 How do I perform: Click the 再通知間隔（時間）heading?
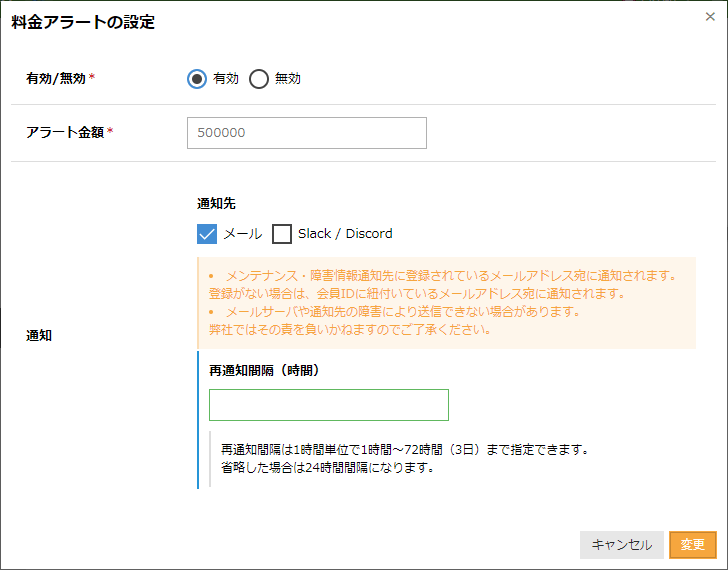pyautogui.click(x=263, y=370)
